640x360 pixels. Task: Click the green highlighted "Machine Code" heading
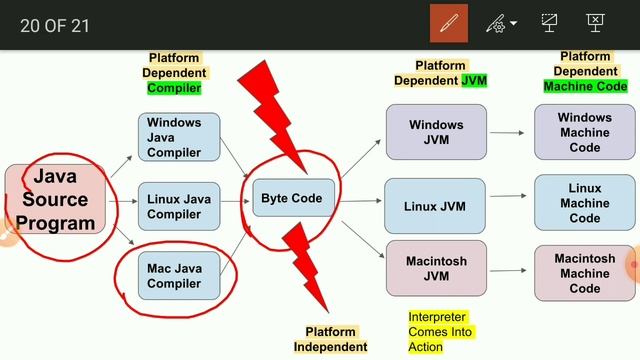(x=585, y=87)
